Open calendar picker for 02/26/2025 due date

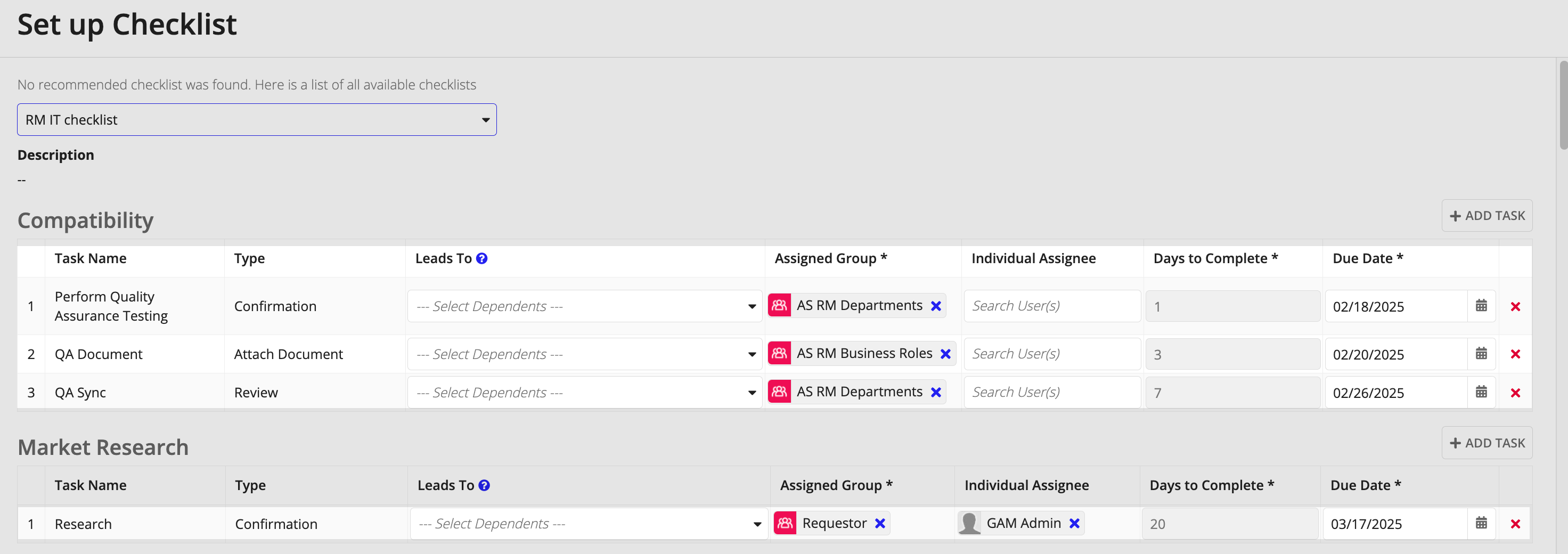[x=1482, y=393]
